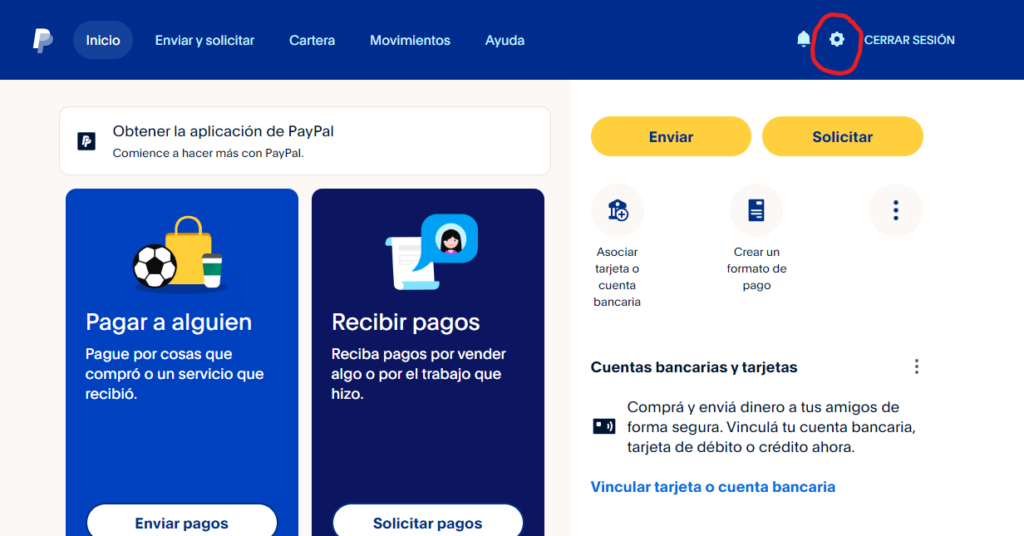Open the Movimientos menu item
Viewport: 1024px width, 536px height.
click(410, 40)
